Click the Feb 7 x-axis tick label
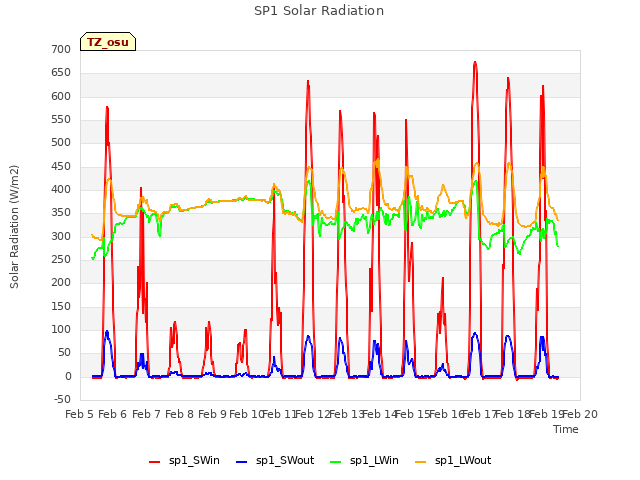 pyautogui.click(x=146, y=414)
